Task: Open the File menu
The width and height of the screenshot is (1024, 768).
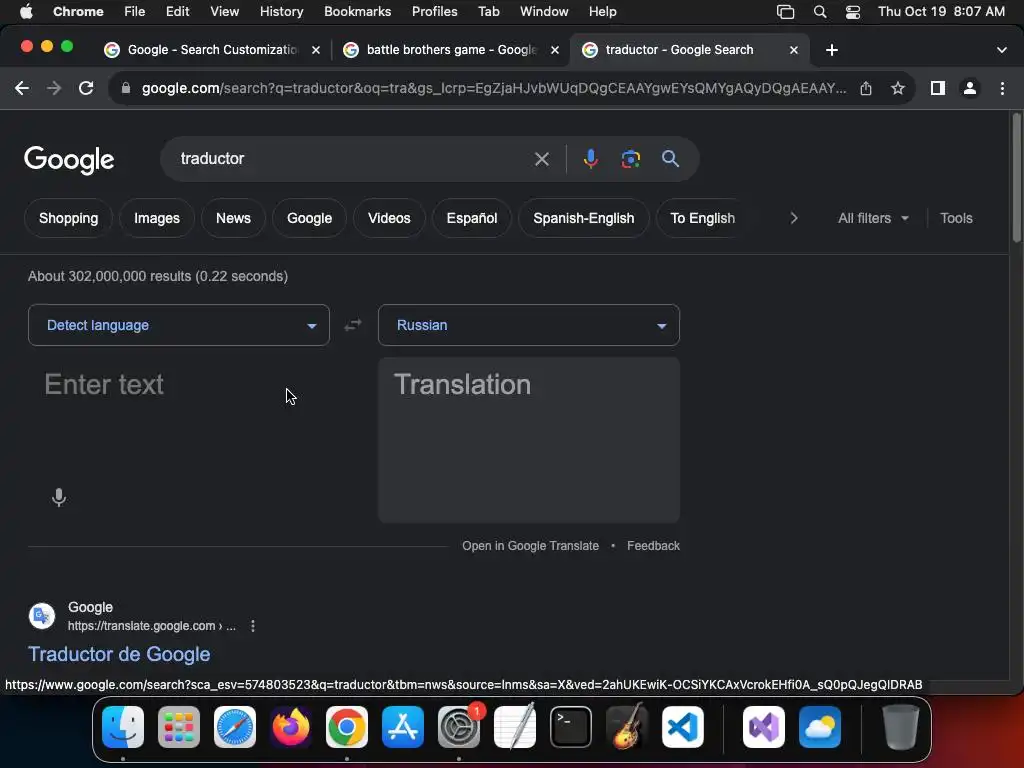Action: click(135, 12)
